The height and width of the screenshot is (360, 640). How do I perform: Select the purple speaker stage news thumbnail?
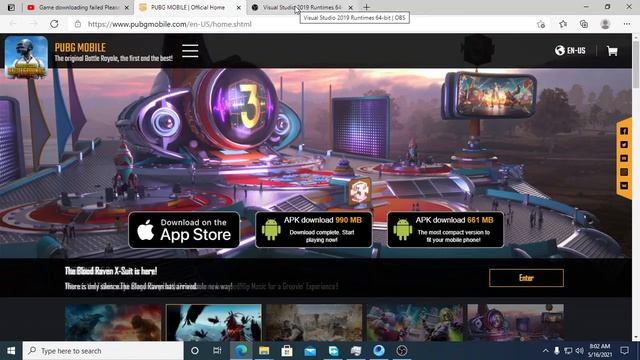point(516,322)
